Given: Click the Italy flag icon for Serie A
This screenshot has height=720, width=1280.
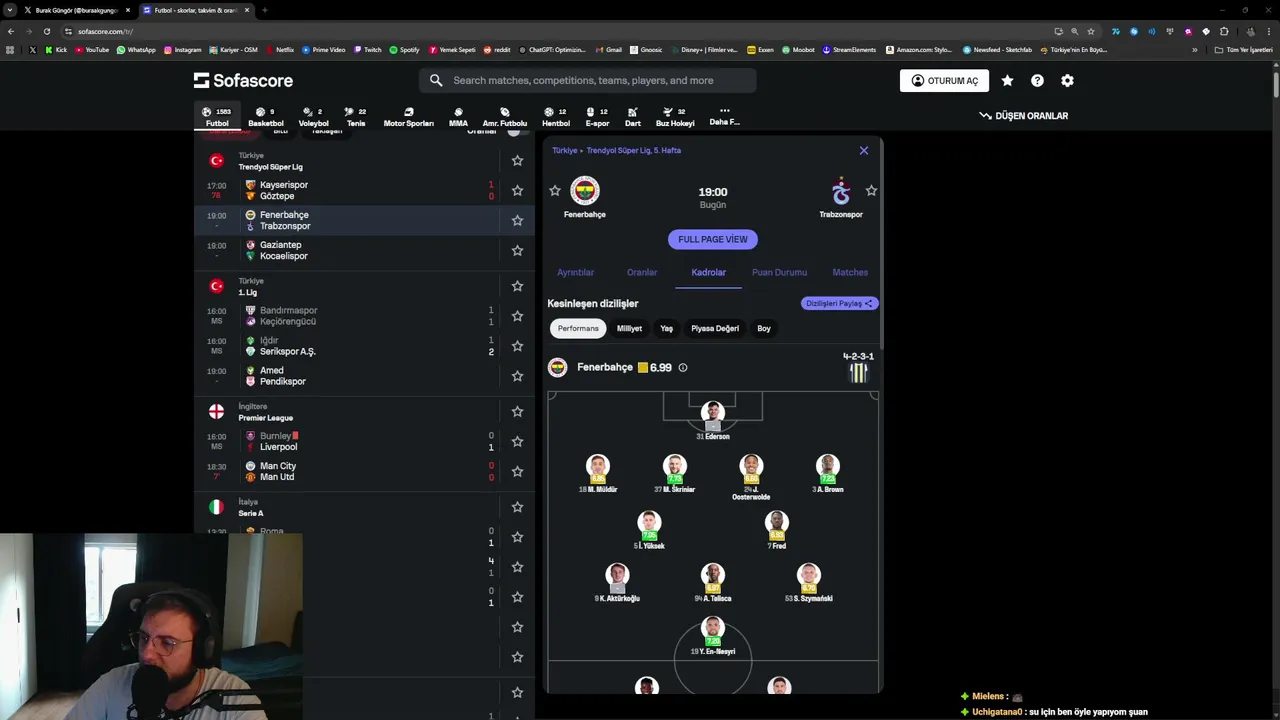Looking at the screenshot, I should click(216, 507).
